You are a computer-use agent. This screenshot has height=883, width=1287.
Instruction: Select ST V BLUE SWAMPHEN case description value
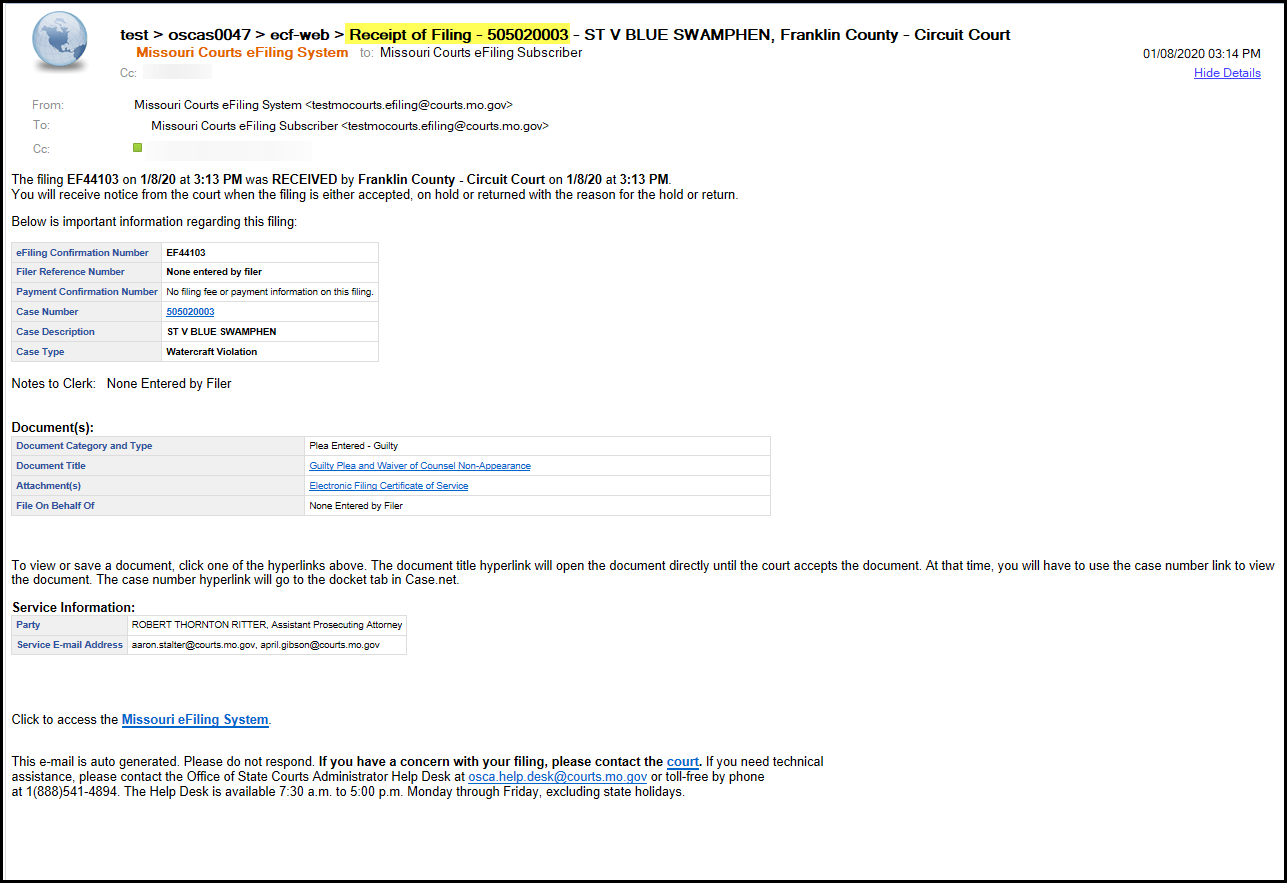(270, 332)
